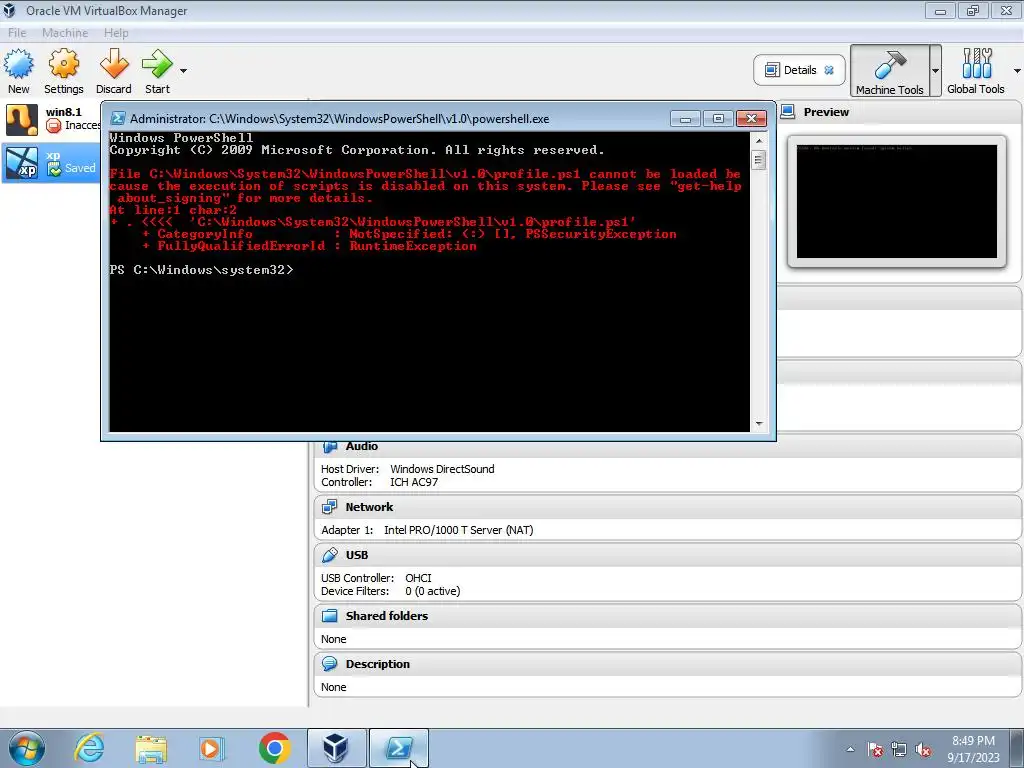The height and width of the screenshot is (768, 1024).
Task: Expand the Start button dropdown arrow
Action: click(x=184, y=71)
